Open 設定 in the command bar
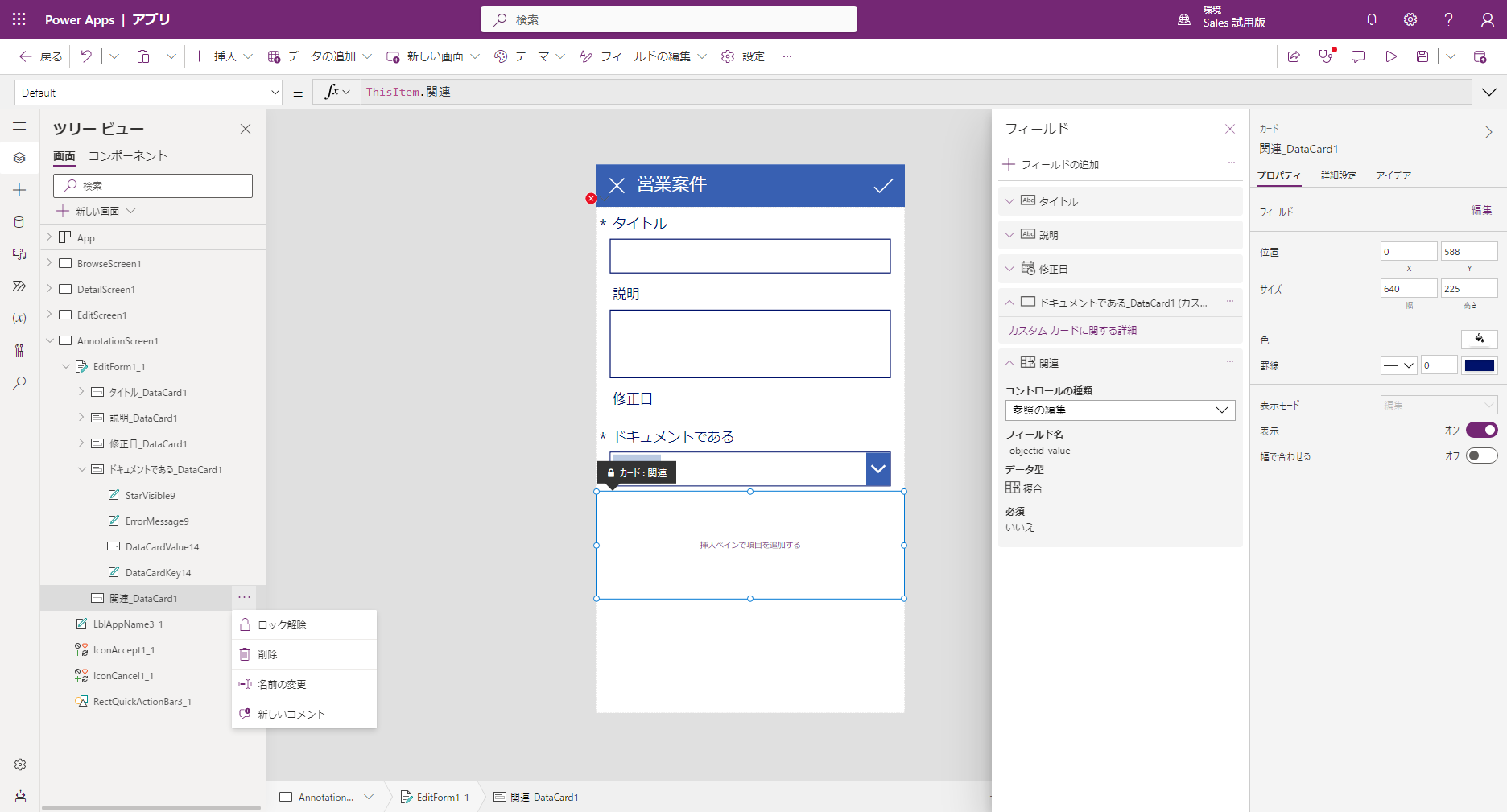Screen dimensions: 1507x812 click(x=743, y=56)
